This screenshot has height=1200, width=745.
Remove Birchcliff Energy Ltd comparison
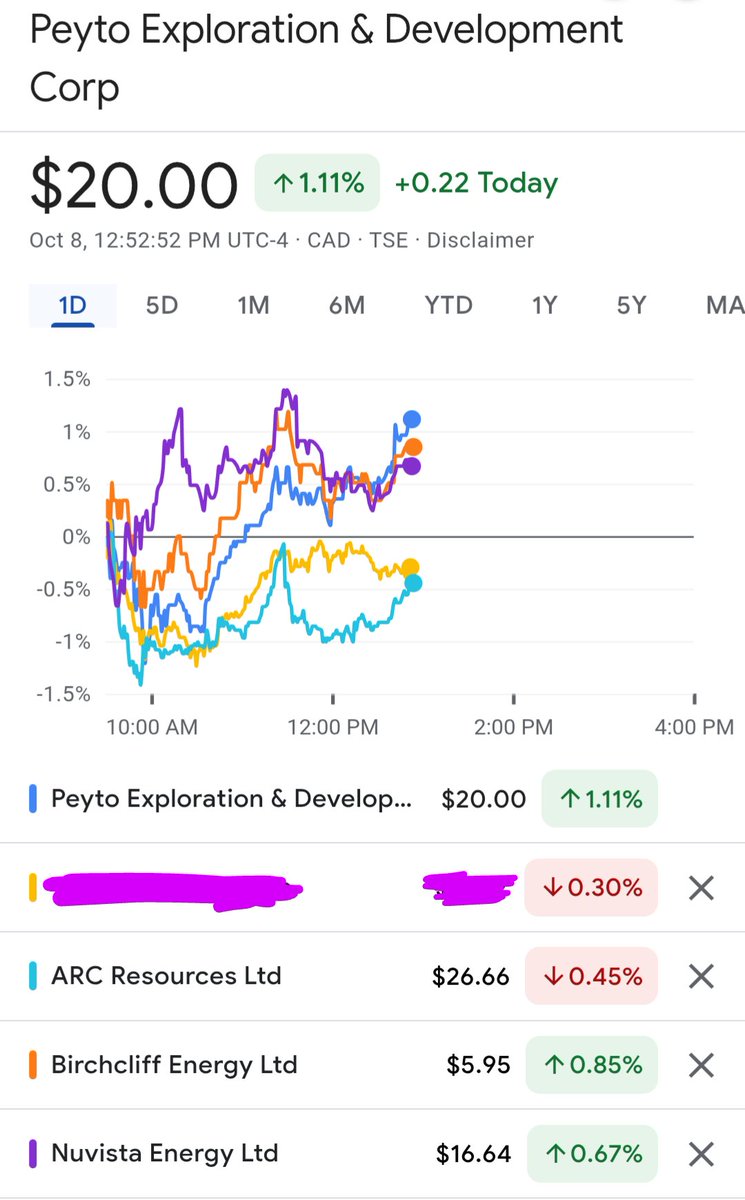(x=702, y=1065)
